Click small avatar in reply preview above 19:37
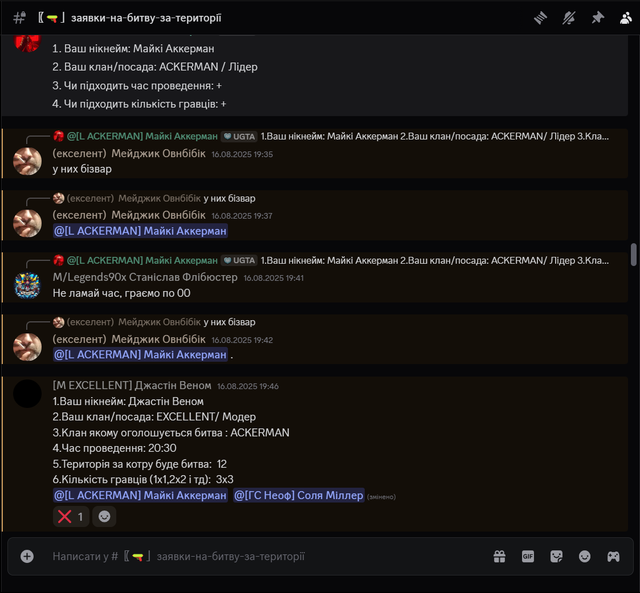 [x=58, y=198]
